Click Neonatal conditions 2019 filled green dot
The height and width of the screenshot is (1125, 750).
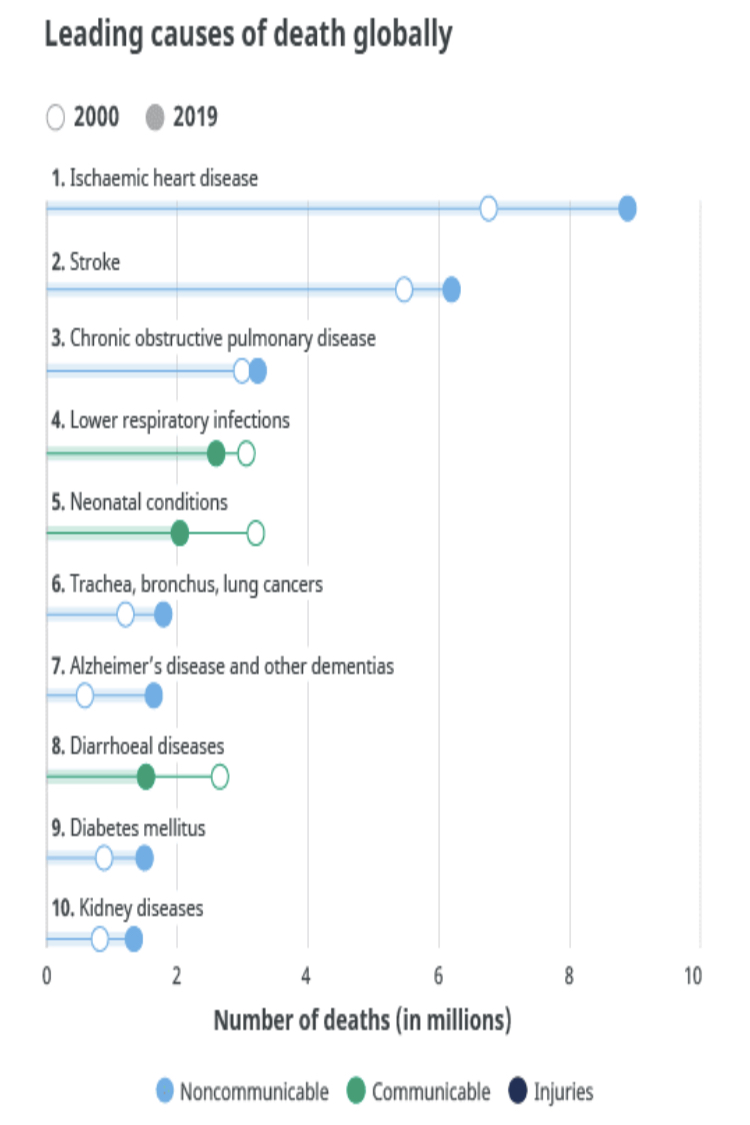[x=179, y=533]
